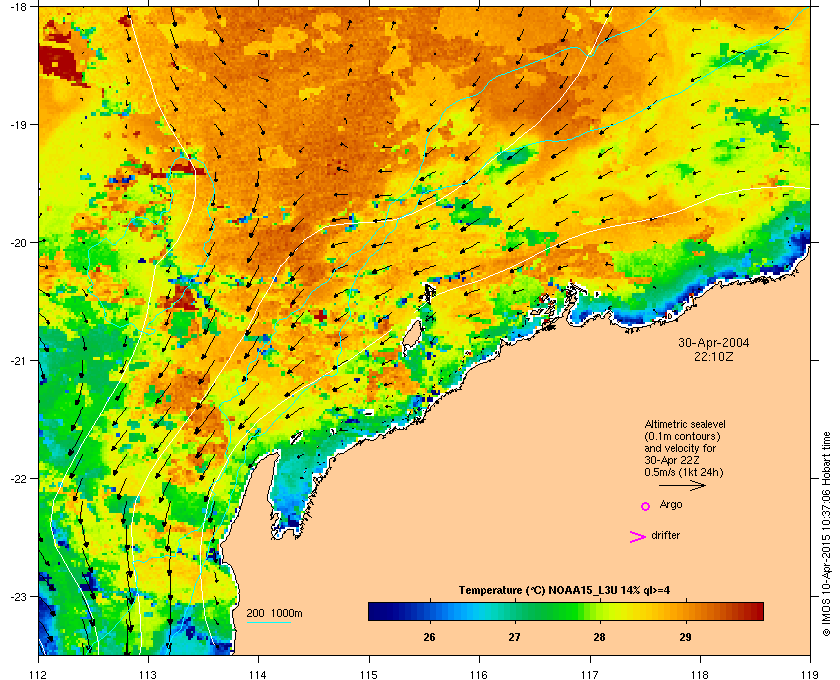
Task: Click the longitude axis label 117
Action: (x=590, y=674)
